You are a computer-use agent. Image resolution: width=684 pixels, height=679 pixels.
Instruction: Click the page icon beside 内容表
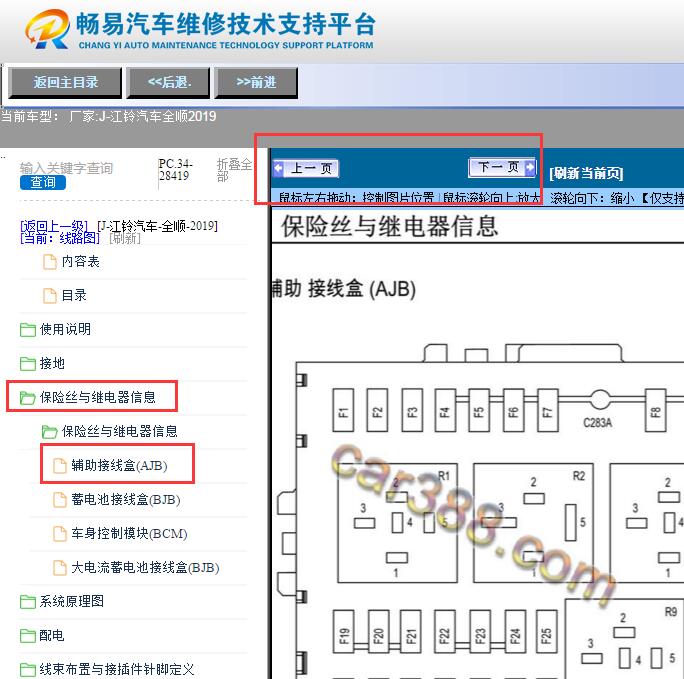click(x=50, y=262)
